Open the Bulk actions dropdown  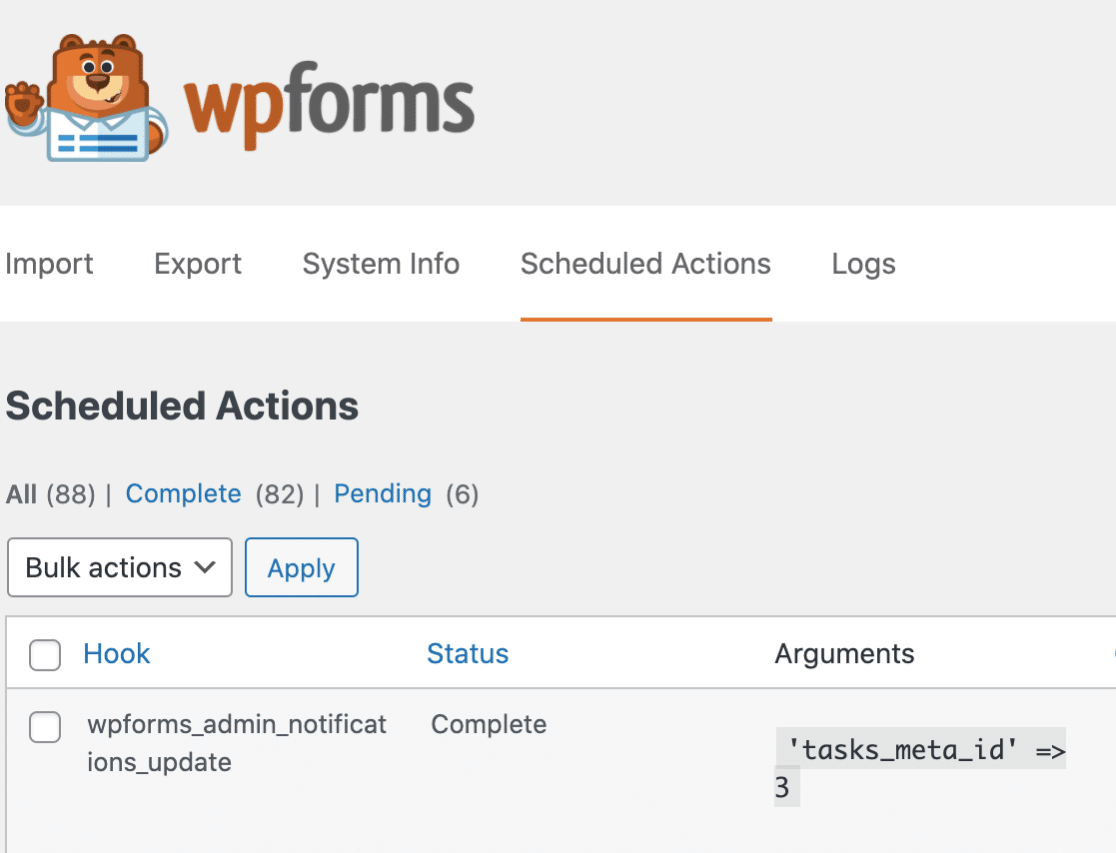click(x=120, y=567)
